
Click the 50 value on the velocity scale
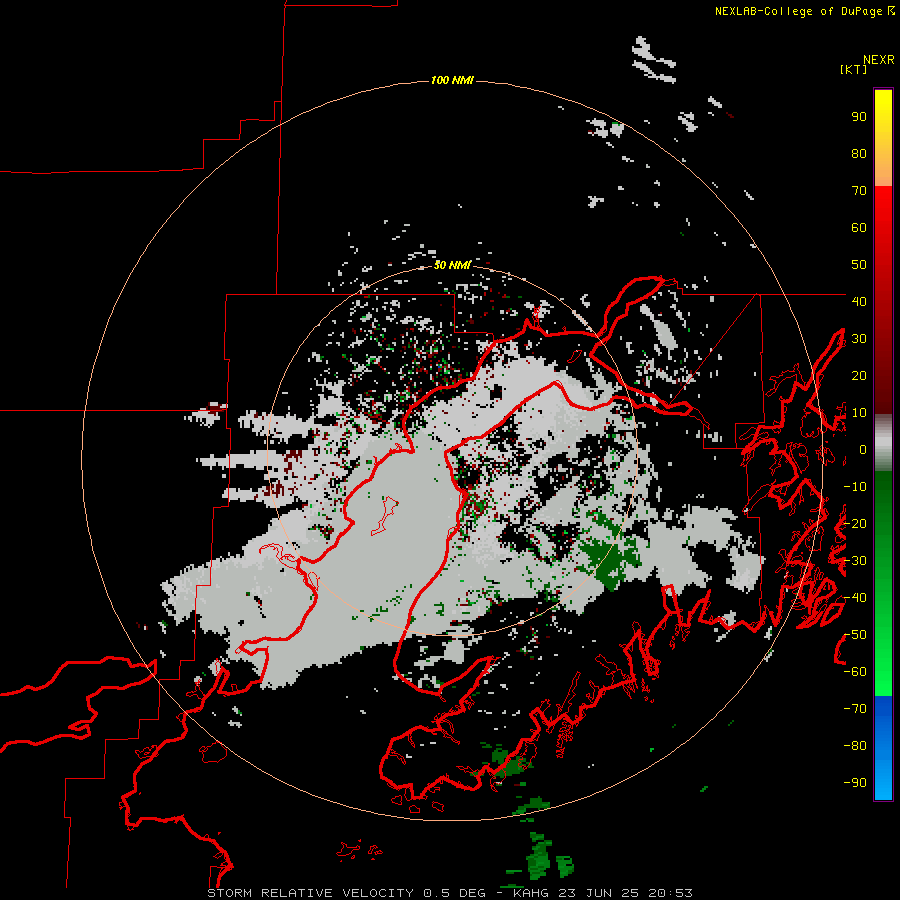coord(859,265)
